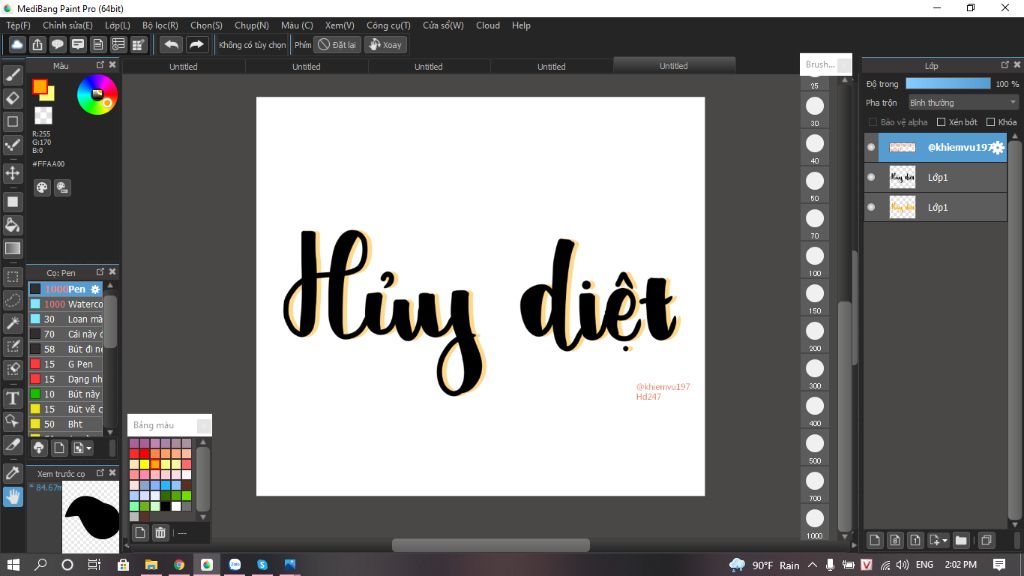This screenshot has width=1024, height=576.
Task: Select the Hand tool
Action: (12, 497)
